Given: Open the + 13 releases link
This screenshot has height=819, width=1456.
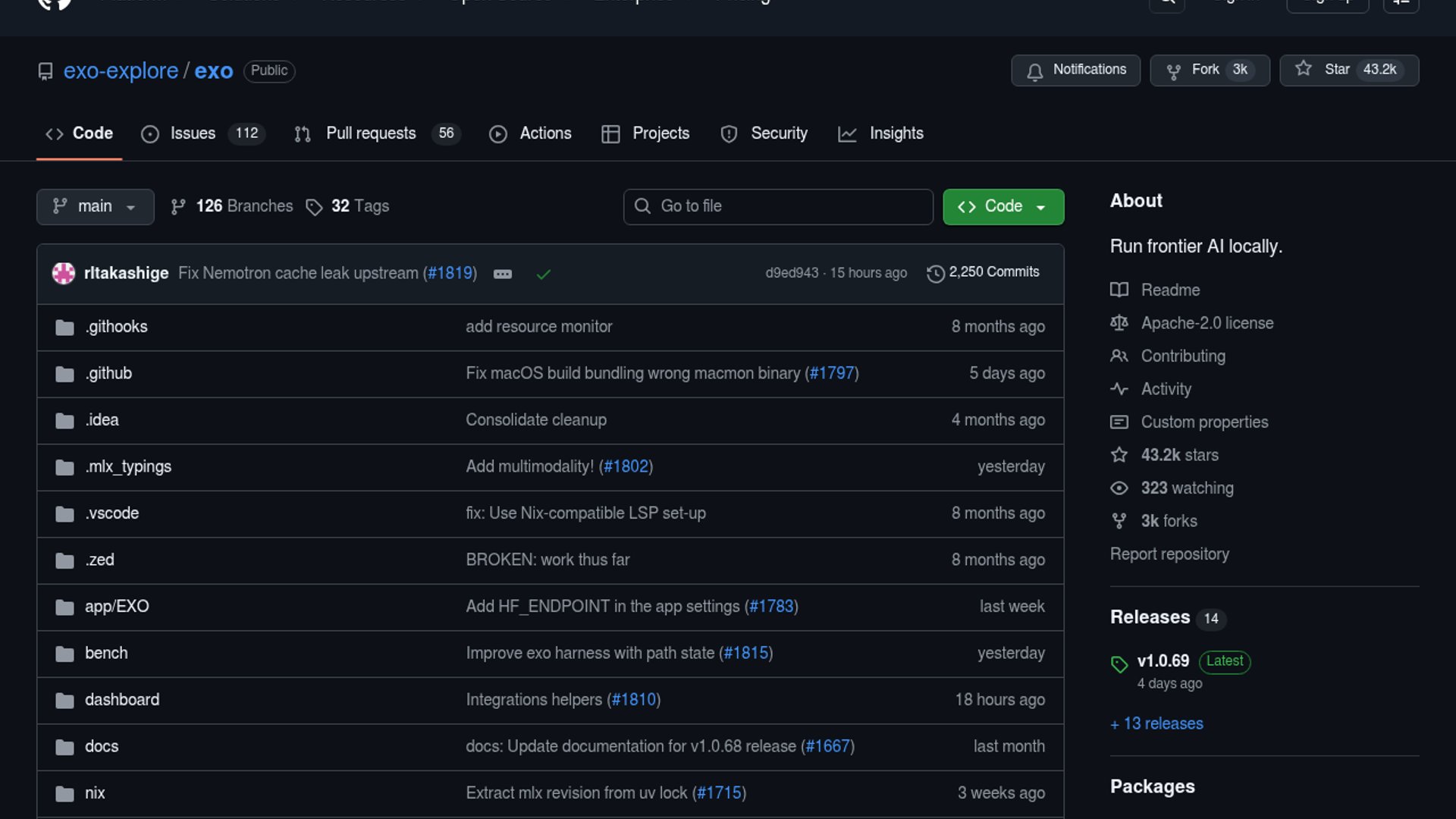Looking at the screenshot, I should (x=1156, y=723).
